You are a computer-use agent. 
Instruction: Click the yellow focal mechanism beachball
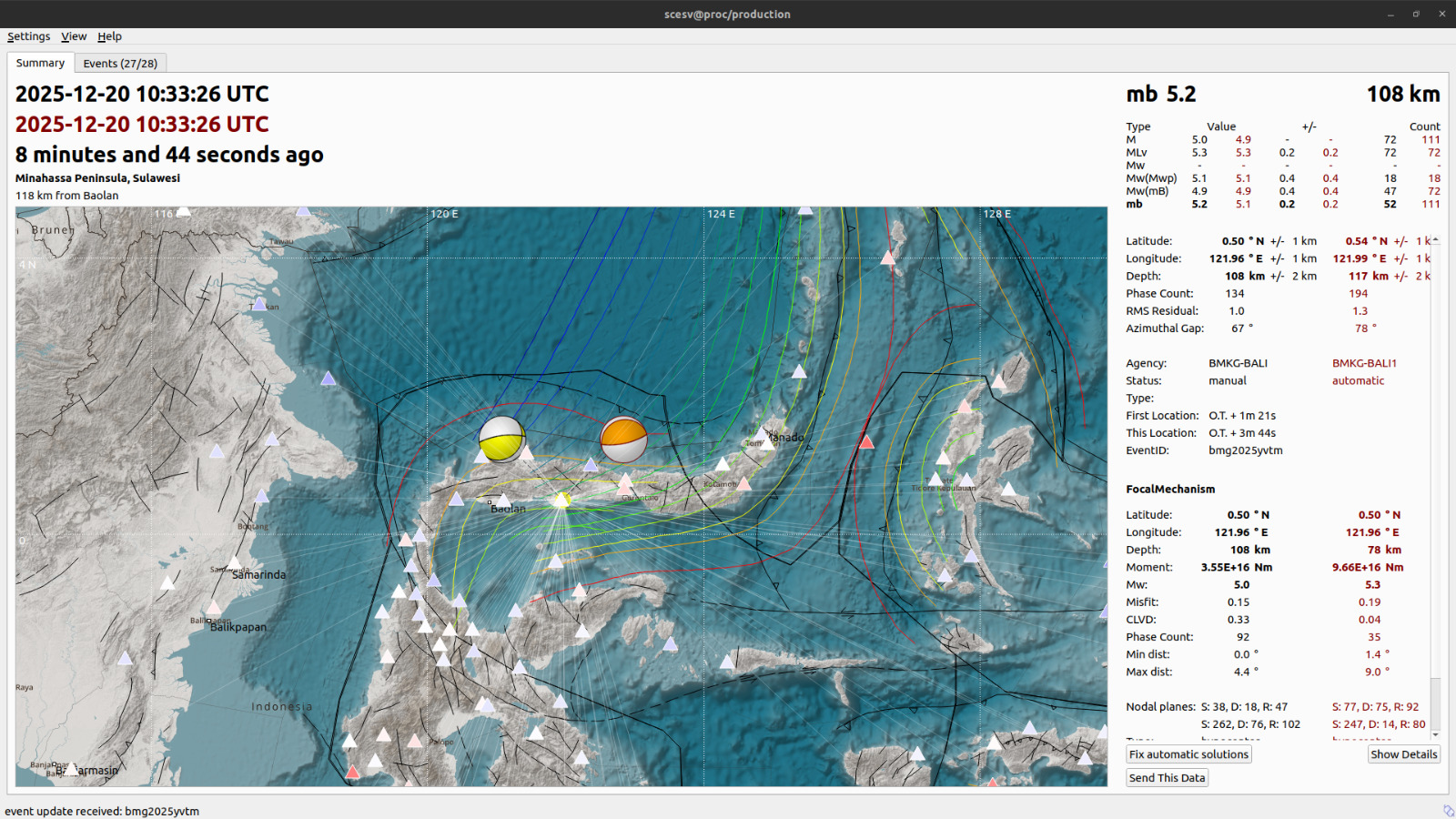[501, 439]
